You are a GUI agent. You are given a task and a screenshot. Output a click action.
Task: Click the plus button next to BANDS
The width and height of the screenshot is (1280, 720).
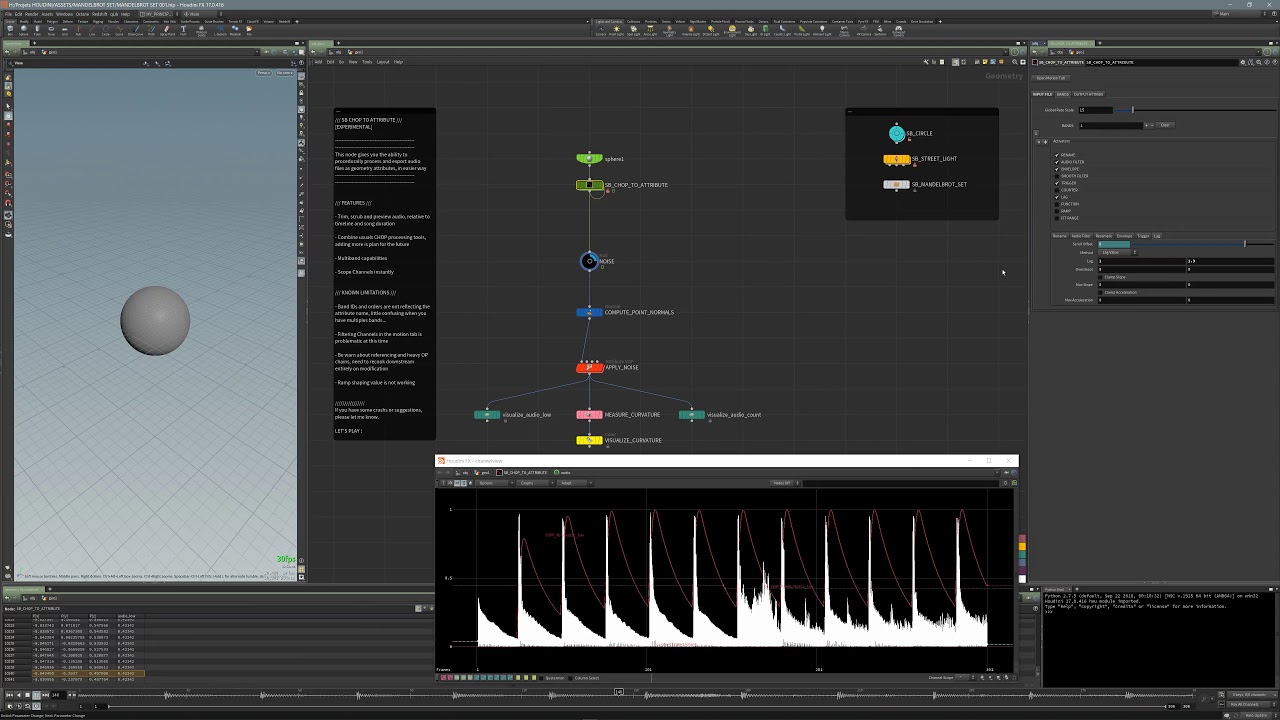pyautogui.click(x=1146, y=125)
